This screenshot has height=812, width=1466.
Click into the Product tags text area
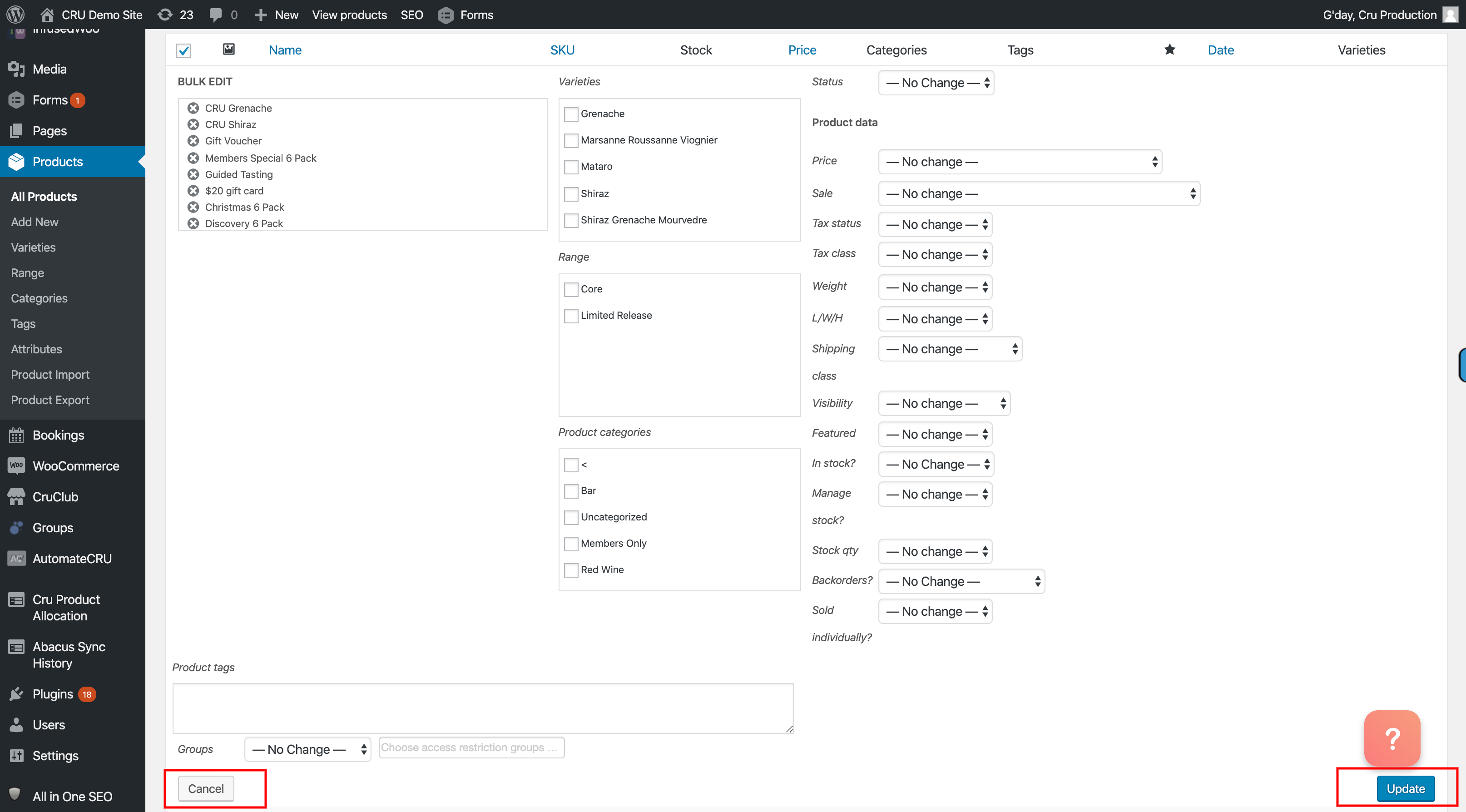(483, 708)
